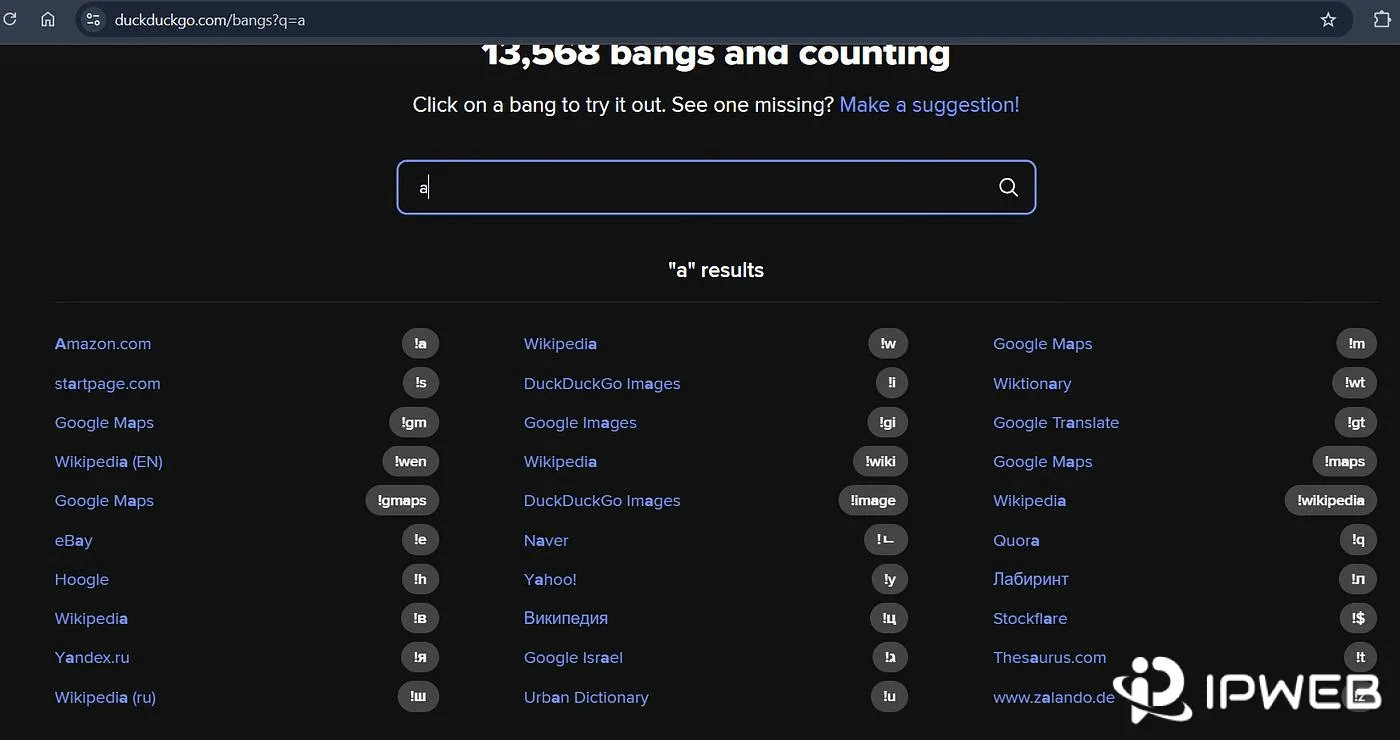Screen dimensions: 1400x740
Task: Click the !y bang badge
Action: click(889, 579)
